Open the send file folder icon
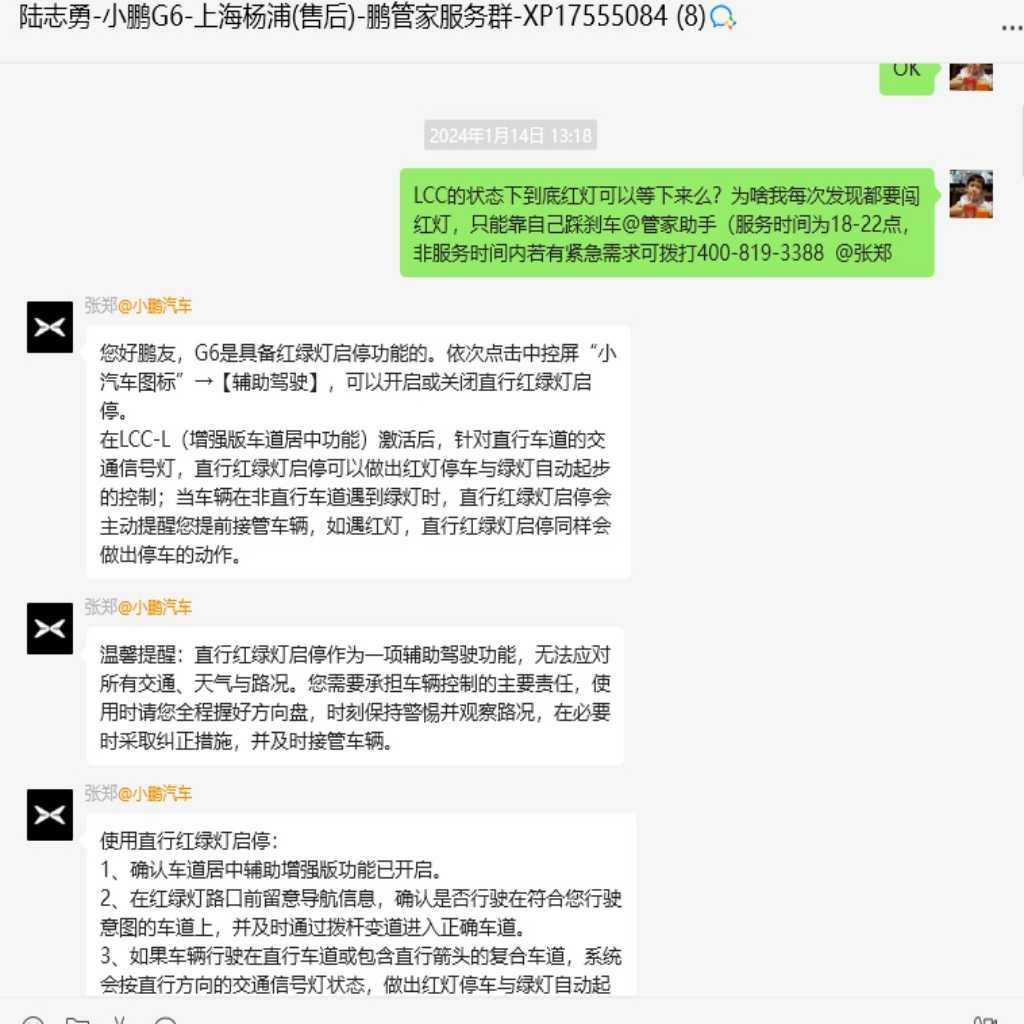This screenshot has height=1024, width=1024. pos(77,1020)
